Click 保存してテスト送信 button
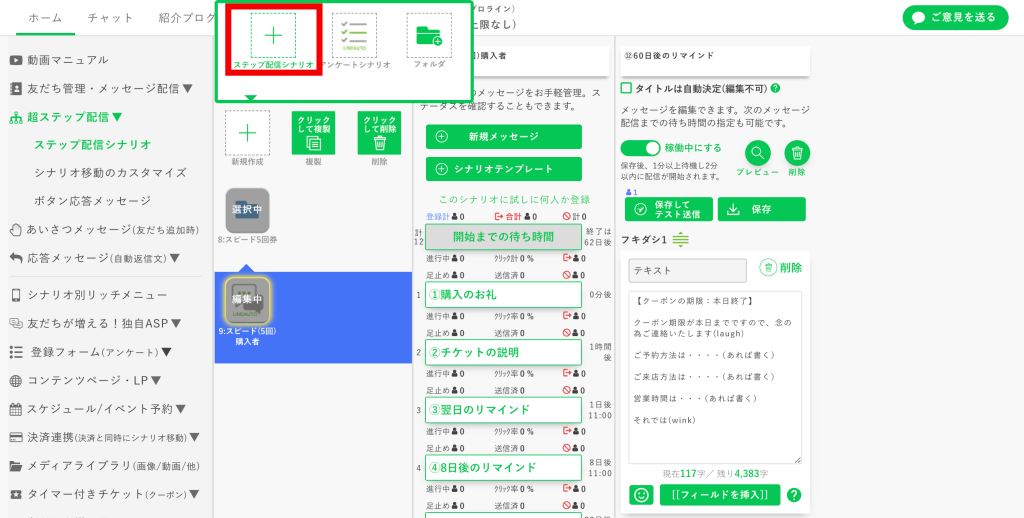The height and width of the screenshot is (518, 1024). click(x=669, y=209)
